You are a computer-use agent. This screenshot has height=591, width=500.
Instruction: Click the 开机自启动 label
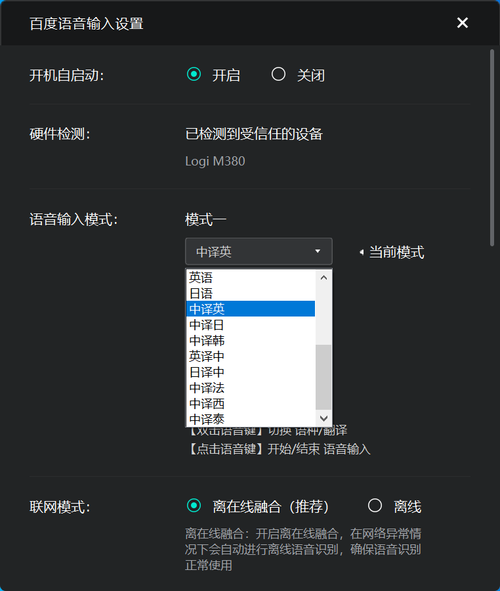coord(67,75)
